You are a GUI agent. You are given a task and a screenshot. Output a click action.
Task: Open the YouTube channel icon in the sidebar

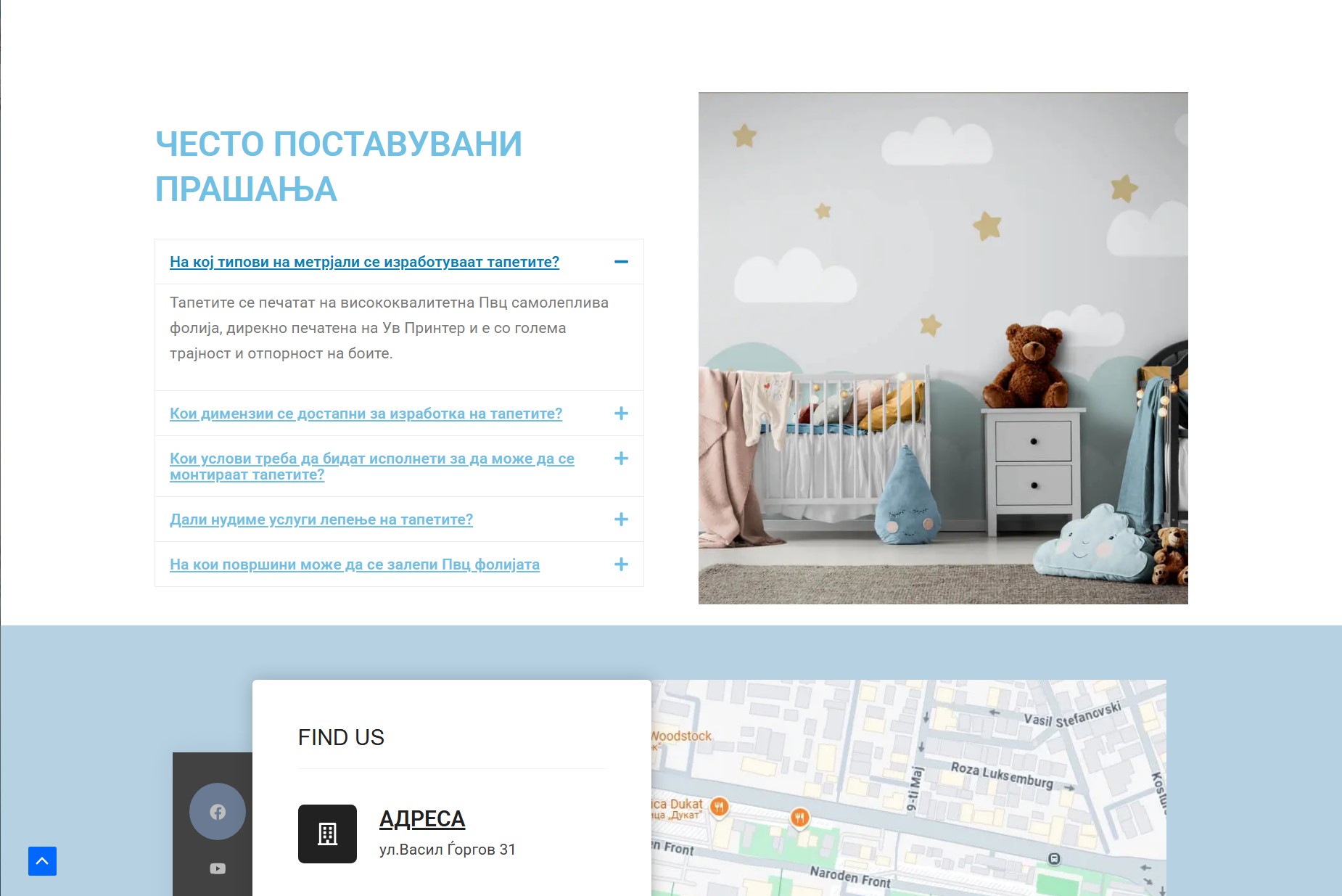click(217, 868)
